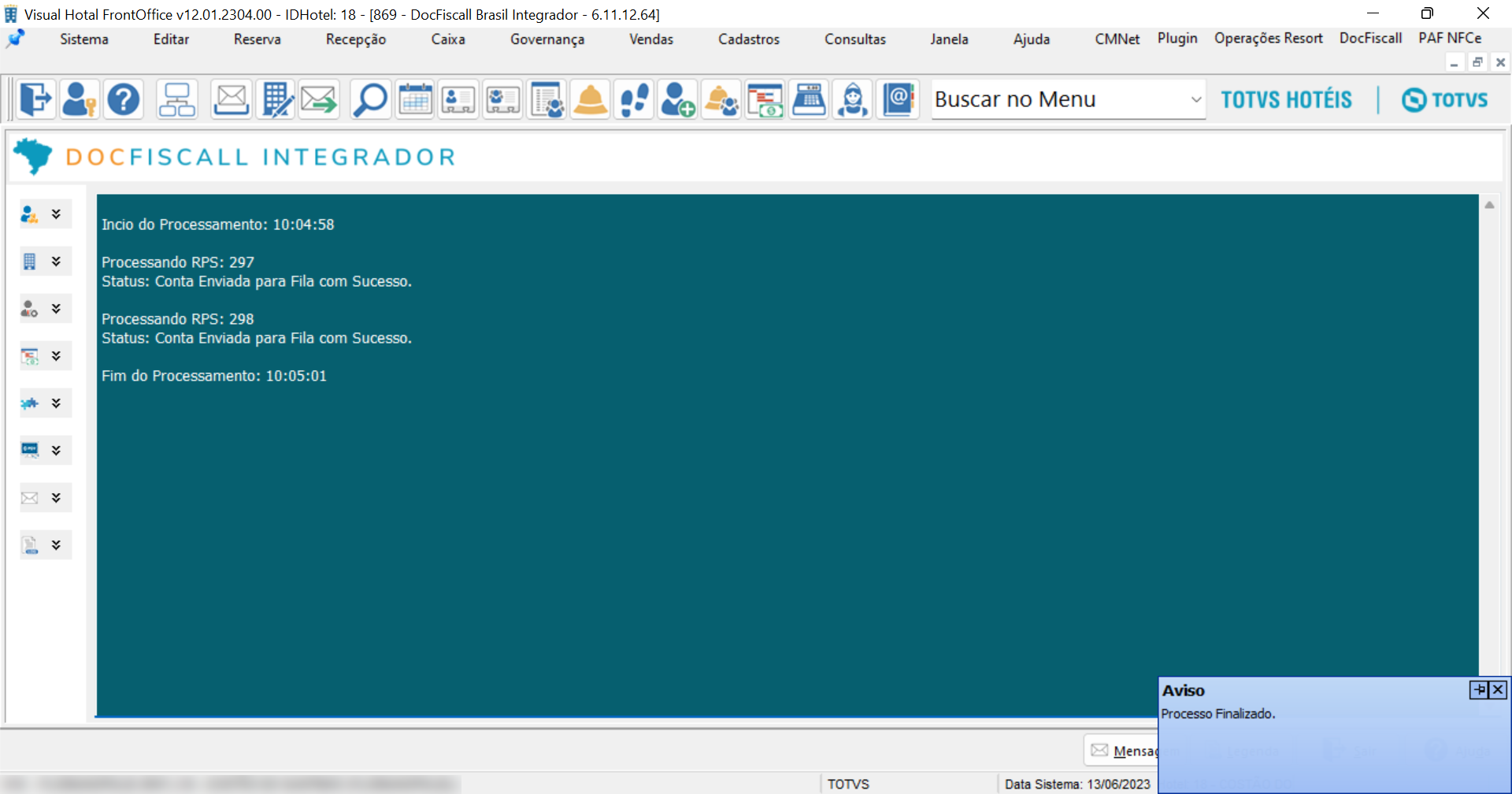
Task: Click the toolbar window with money icon
Action: pos(765,99)
